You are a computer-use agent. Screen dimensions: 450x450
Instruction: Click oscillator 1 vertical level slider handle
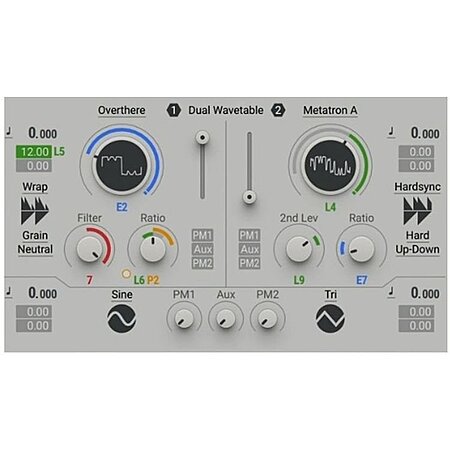(202, 137)
